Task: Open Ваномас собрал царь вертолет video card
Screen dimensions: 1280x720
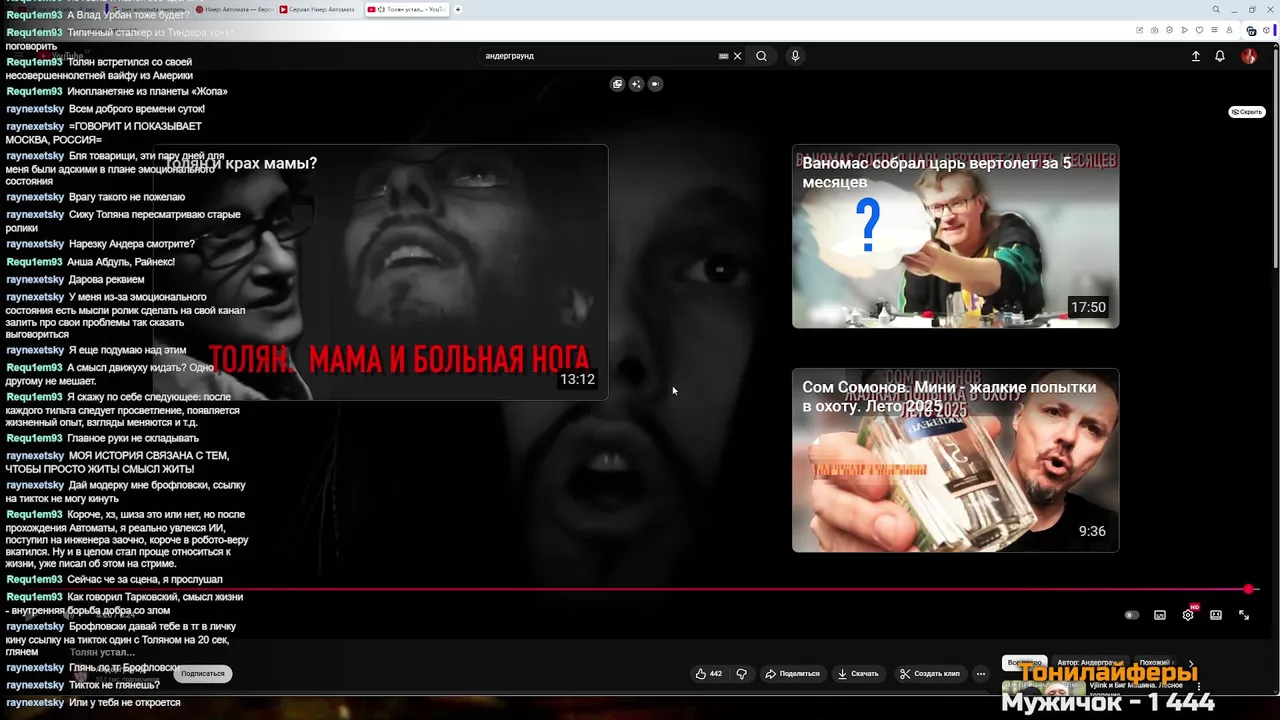Action: click(x=955, y=236)
